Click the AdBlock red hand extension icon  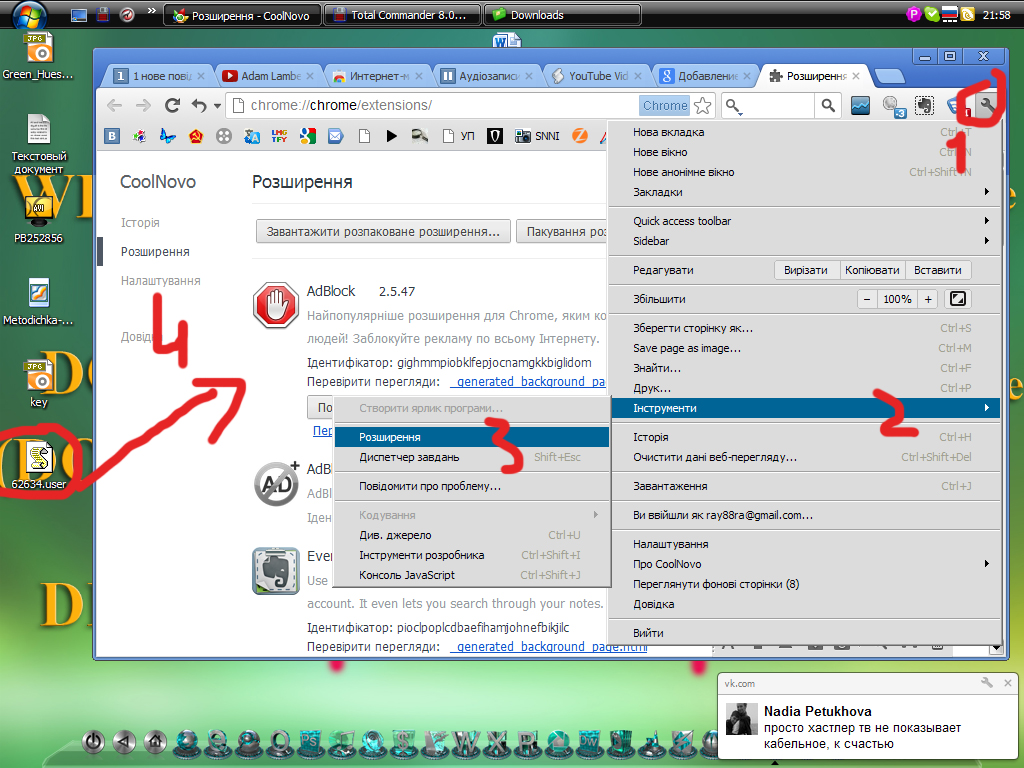point(276,305)
